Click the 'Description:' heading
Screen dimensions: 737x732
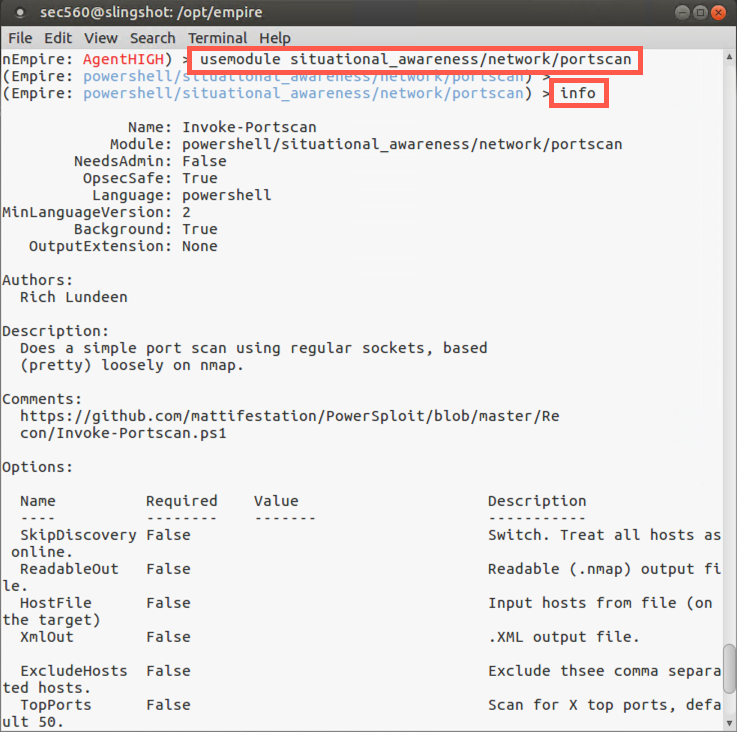coord(55,331)
